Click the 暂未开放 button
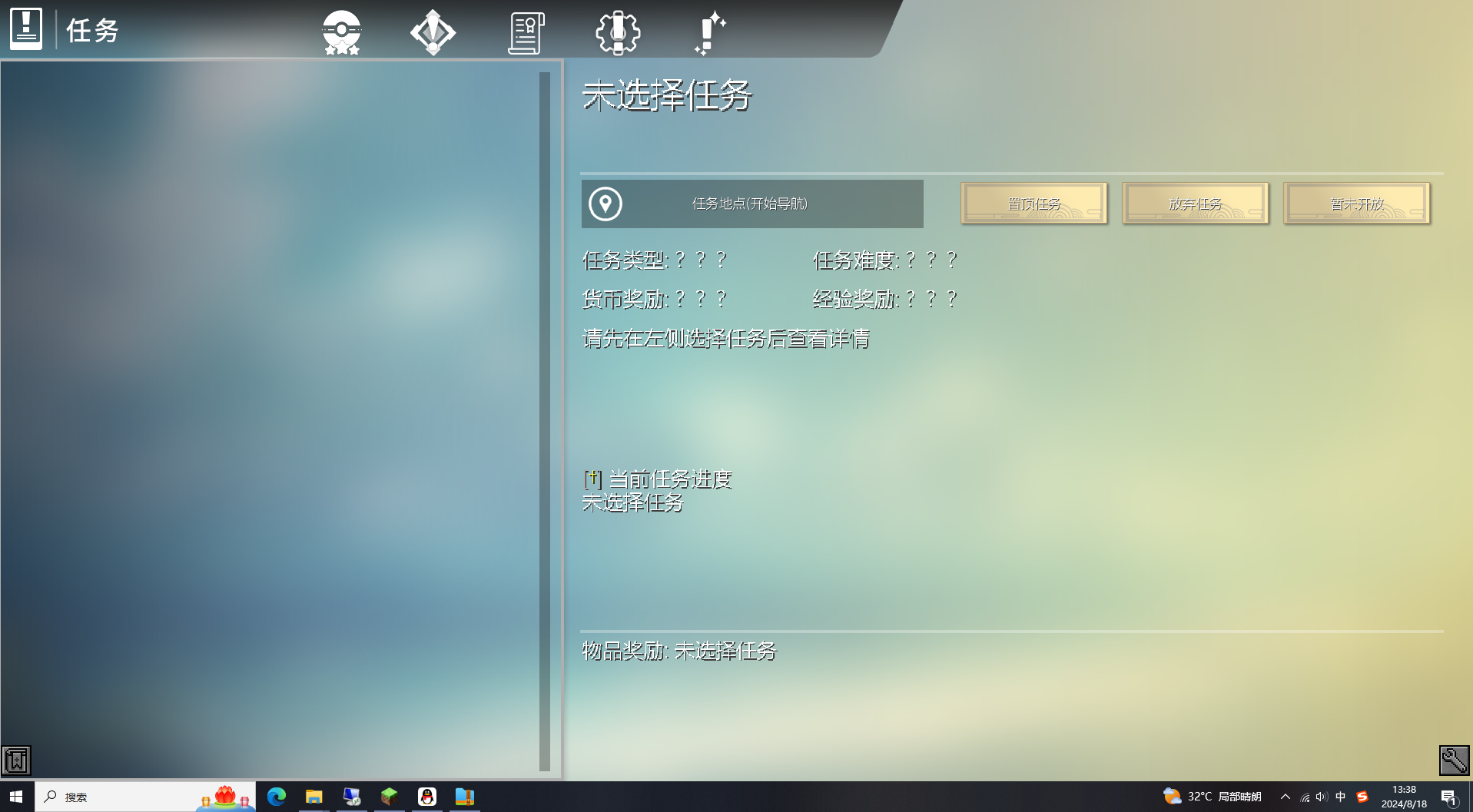The width and height of the screenshot is (1473, 812). click(1356, 204)
